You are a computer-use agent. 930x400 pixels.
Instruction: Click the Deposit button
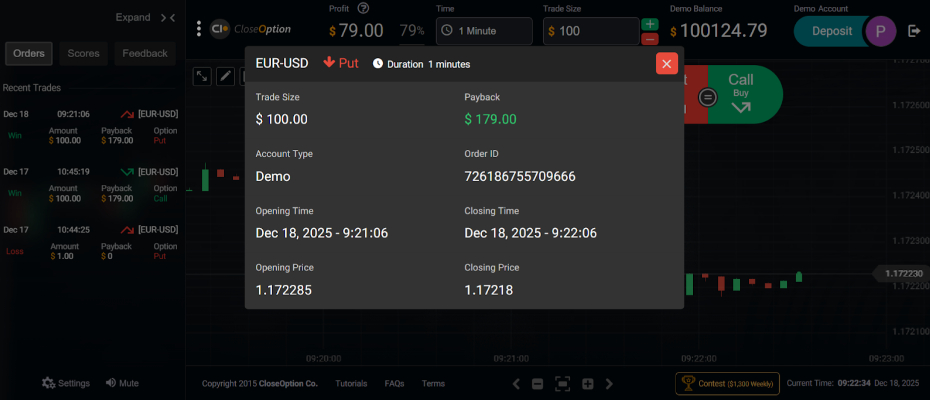[x=832, y=31]
